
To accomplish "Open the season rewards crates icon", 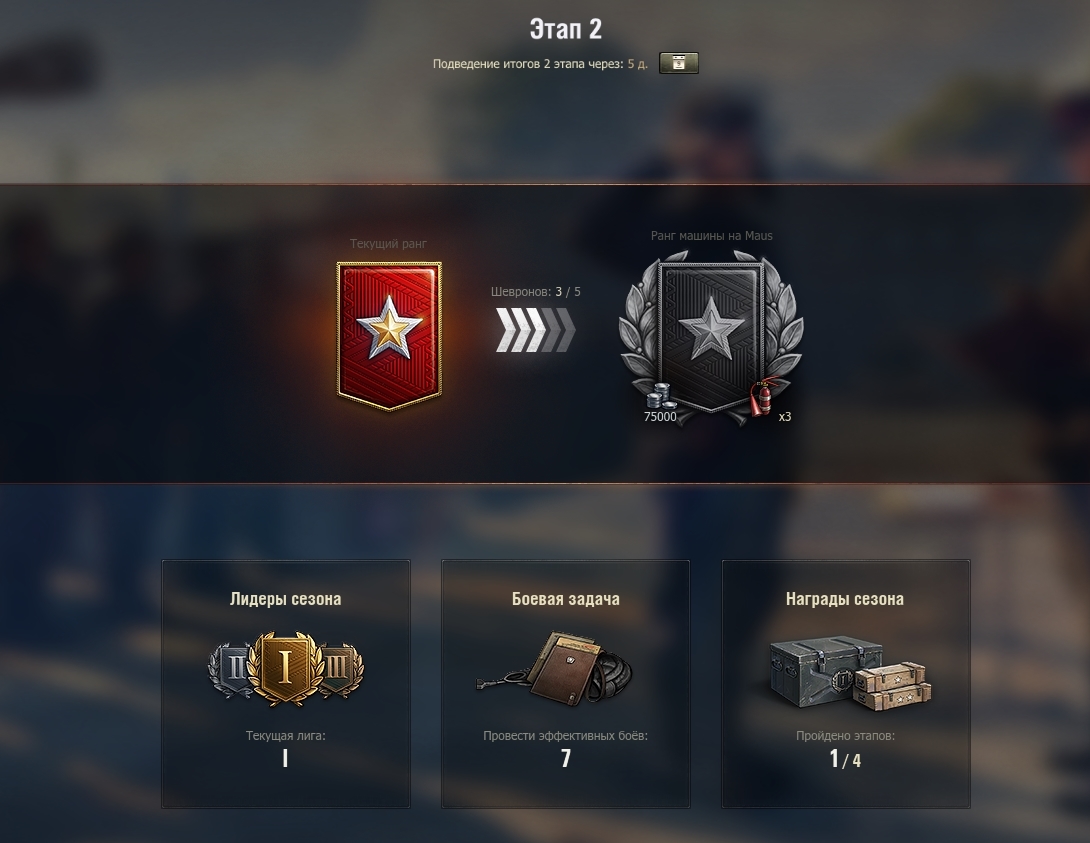I will (x=849, y=671).
